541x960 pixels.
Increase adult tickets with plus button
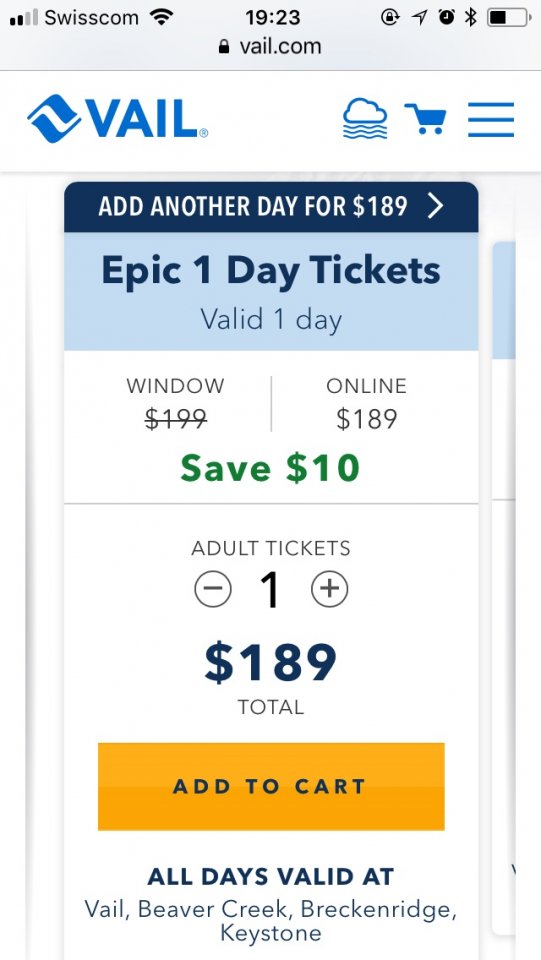click(x=330, y=589)
